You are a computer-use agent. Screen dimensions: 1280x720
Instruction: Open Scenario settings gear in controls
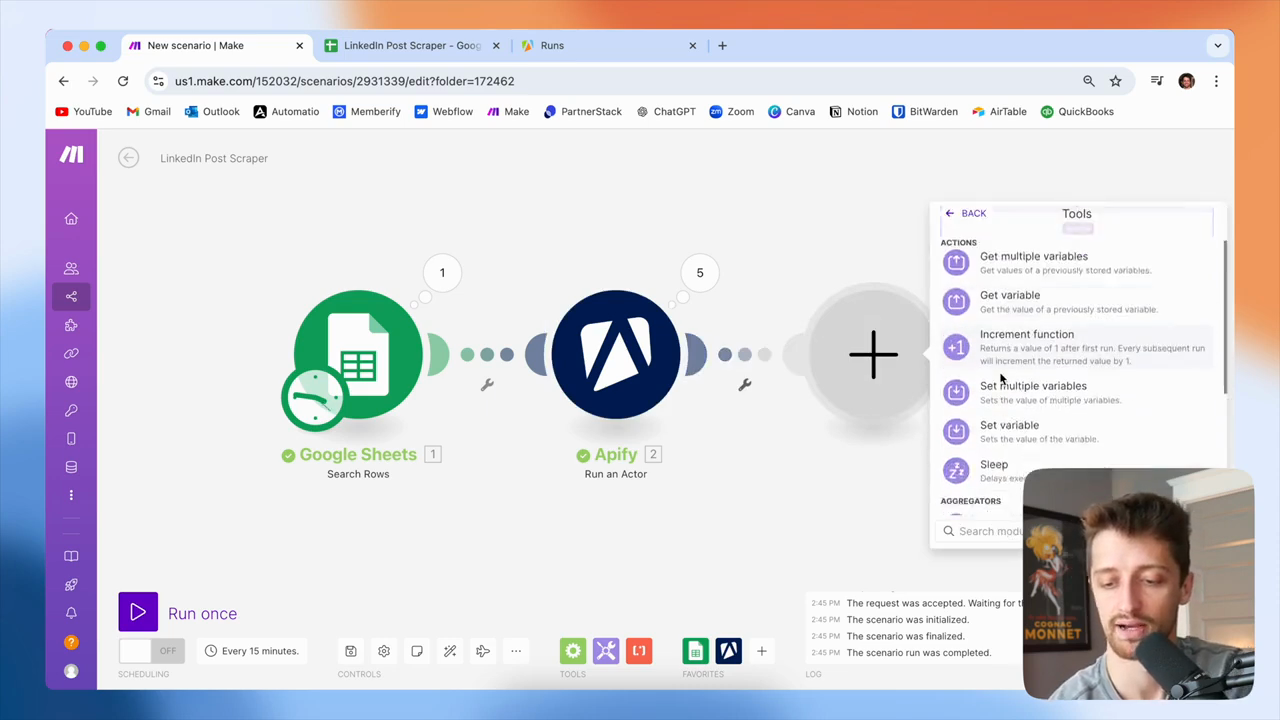coord(384,651)
